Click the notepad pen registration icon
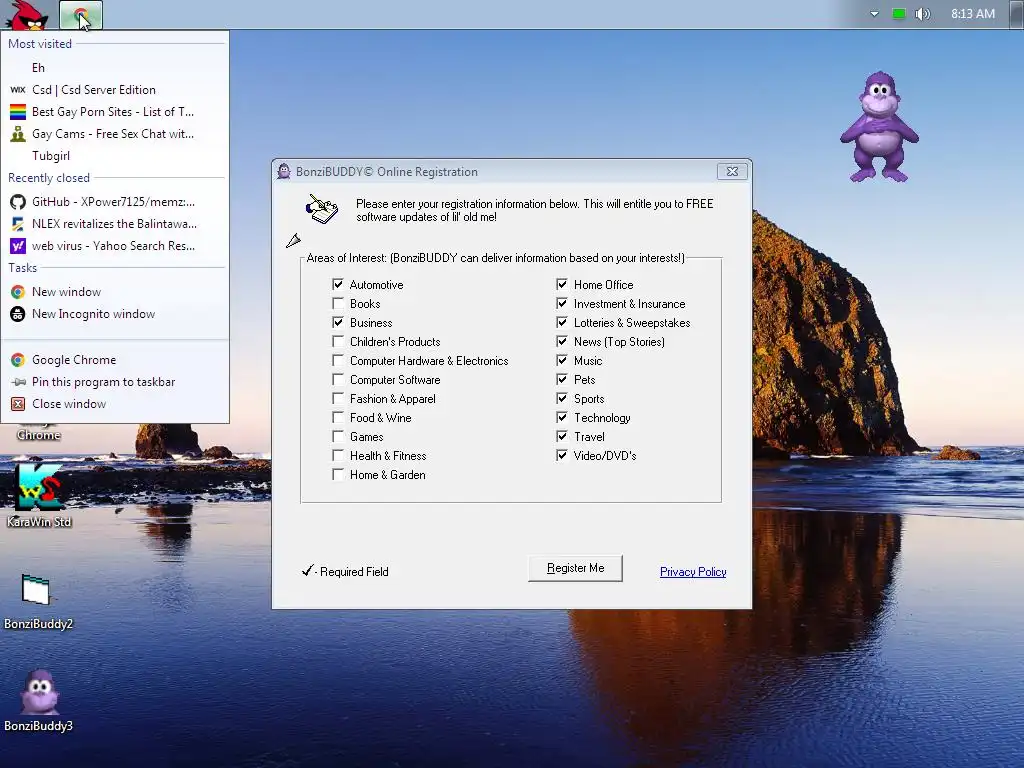Image resolution: width=1024 pixels, height=768 pixels. pyautogui.click(x=322, y=209)
